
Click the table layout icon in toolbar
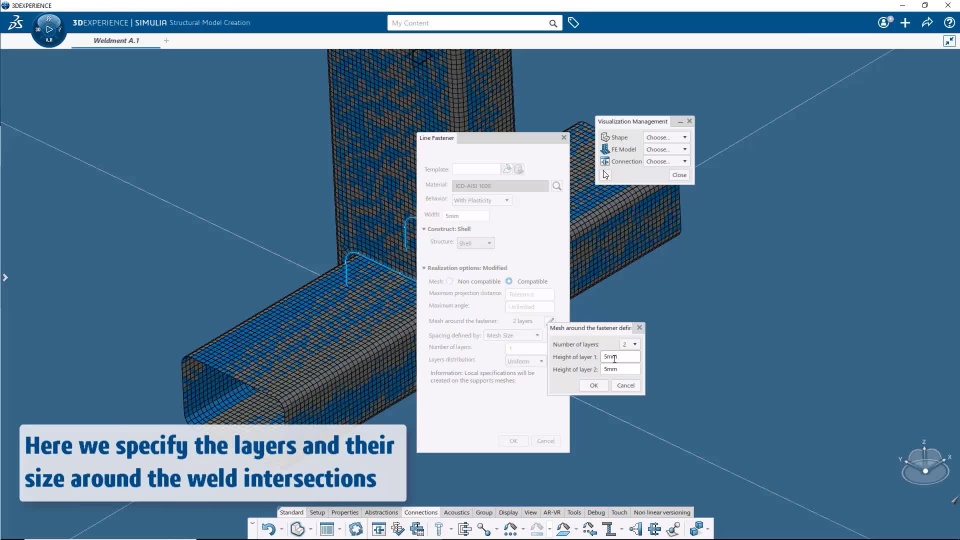tap(327, 529)
